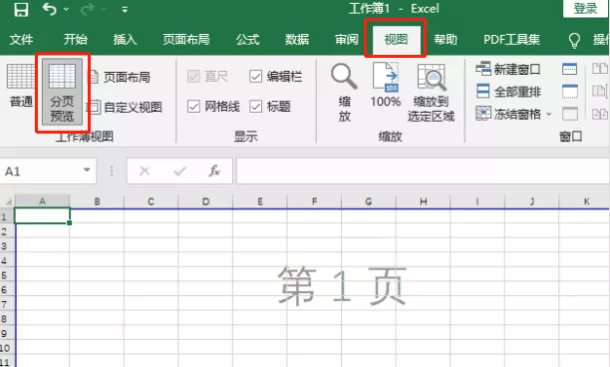
Task: Open a New Window (新建窗口)
Action: click(508, 69)
